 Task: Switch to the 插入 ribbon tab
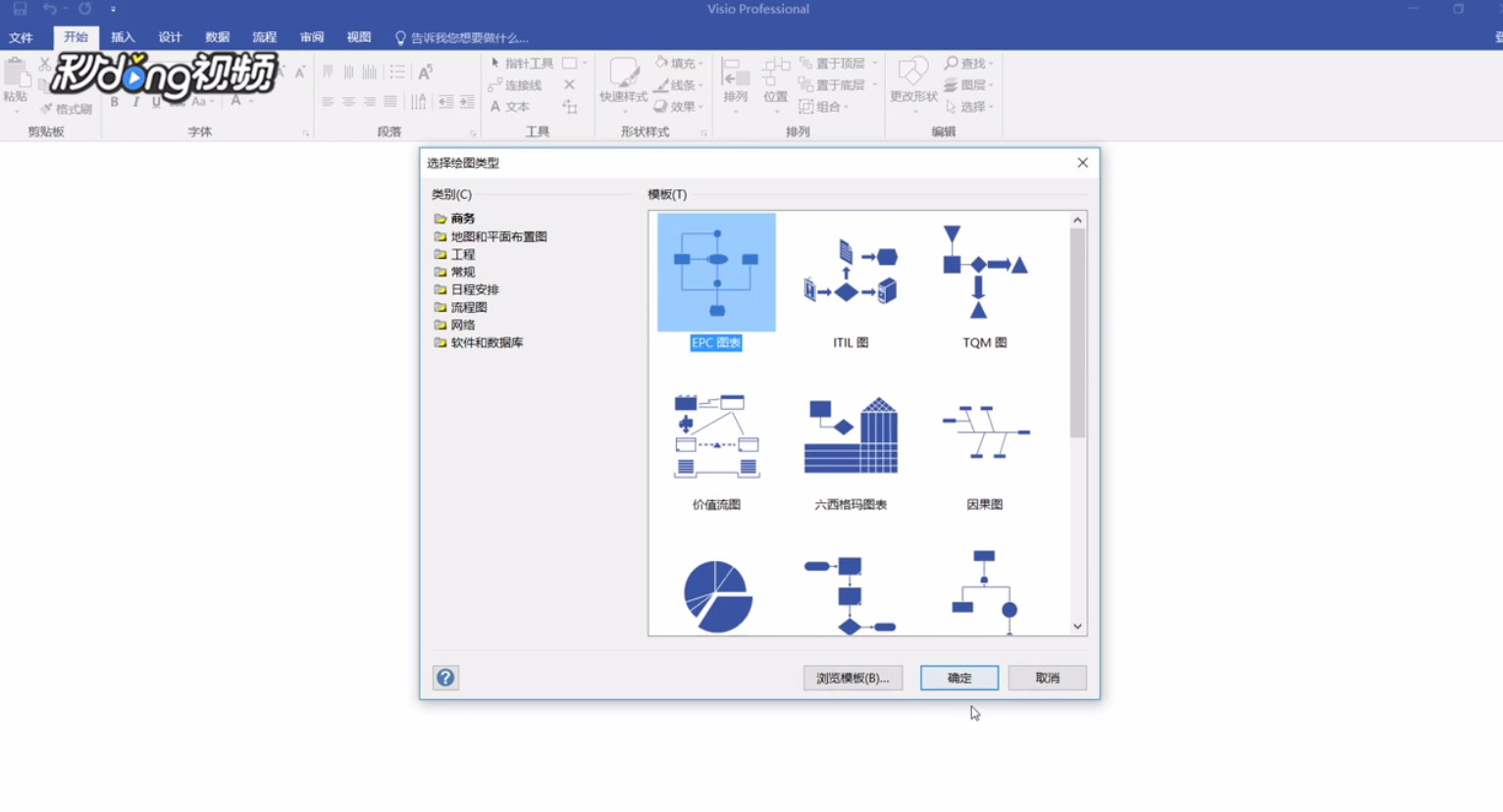(123, 37)
